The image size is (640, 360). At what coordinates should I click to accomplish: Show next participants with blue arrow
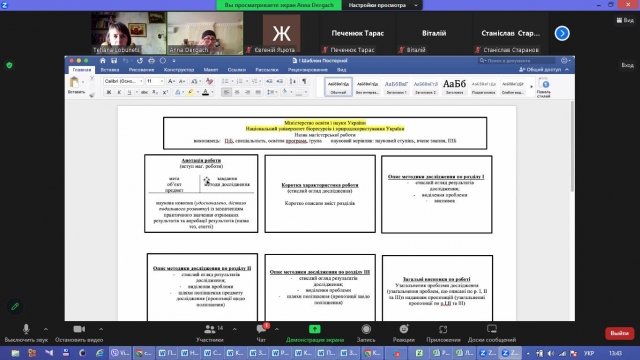[562, 33]
